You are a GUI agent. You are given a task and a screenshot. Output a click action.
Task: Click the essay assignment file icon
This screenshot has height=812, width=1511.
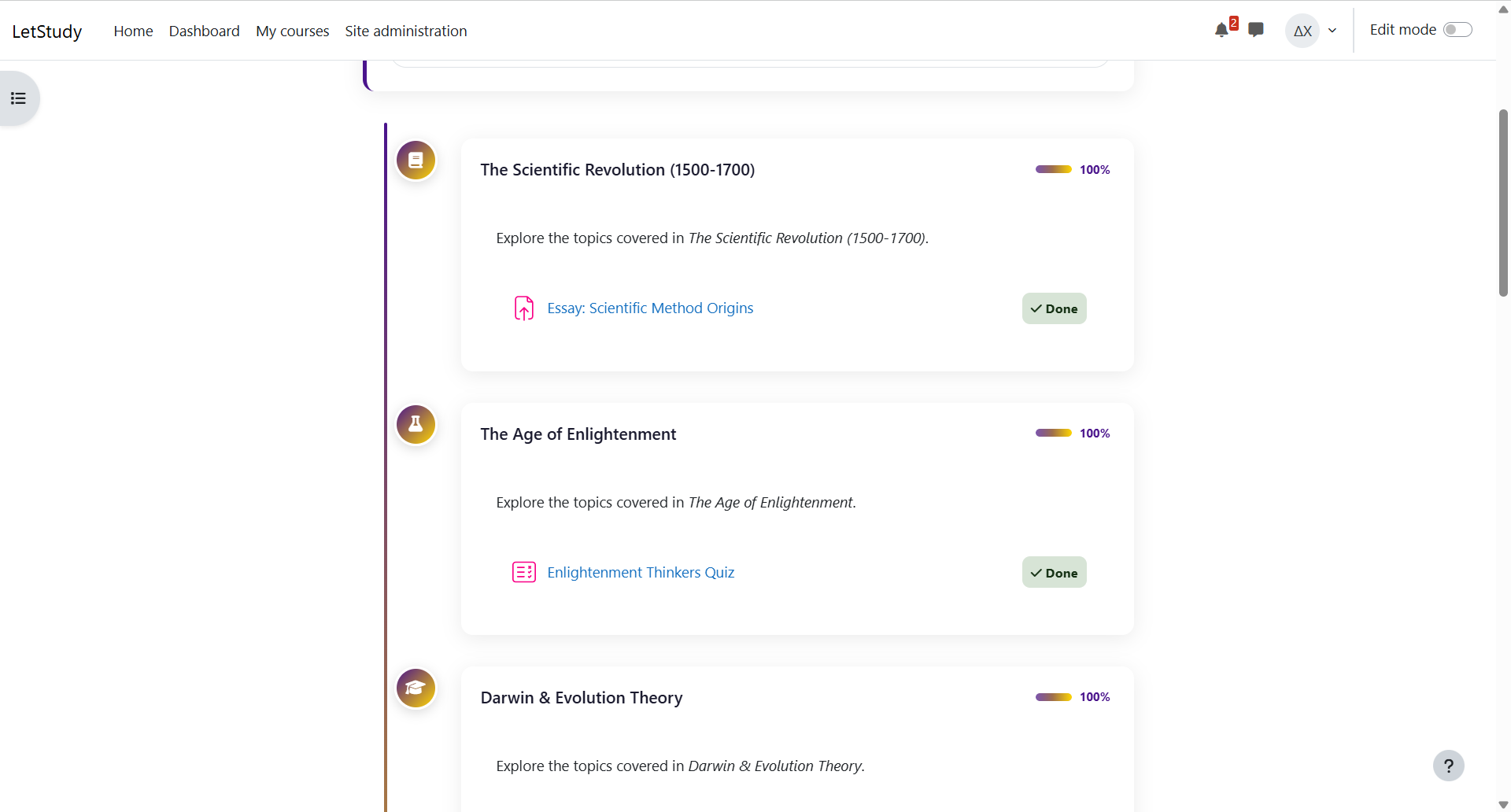pyautogui.click(x=524, y=308)
